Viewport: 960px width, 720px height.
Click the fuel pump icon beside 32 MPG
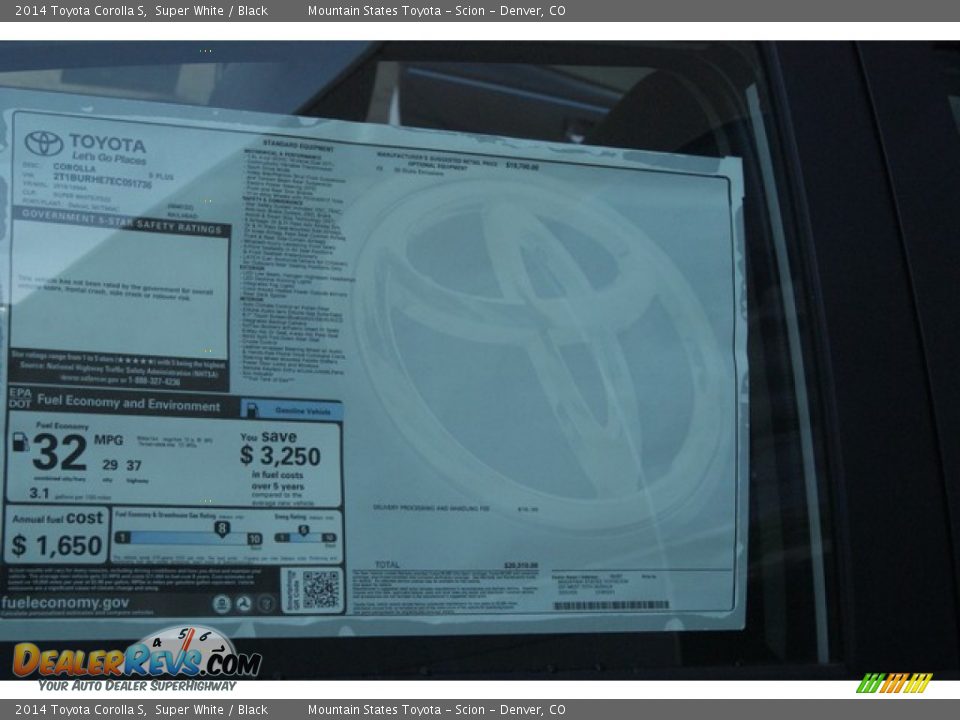[20, 442]
